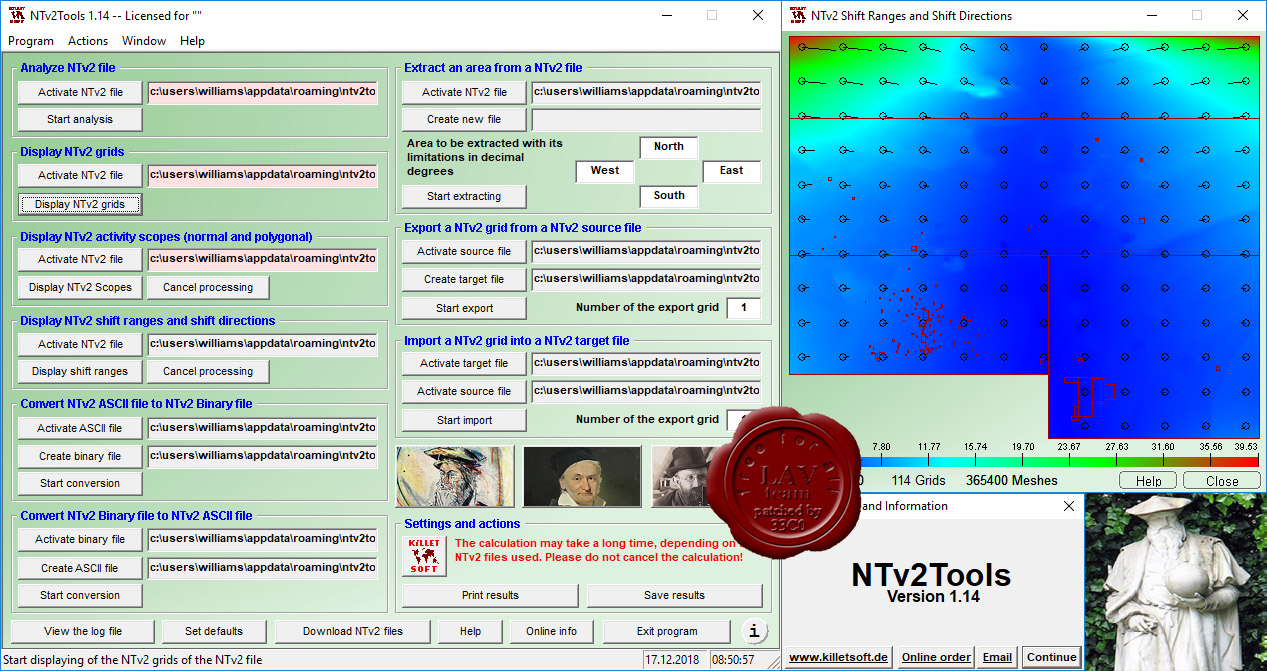Image resolution: width=1267 pixels, height=671 pixels.
Task: Click Online info
Action: tap(552, 631)
